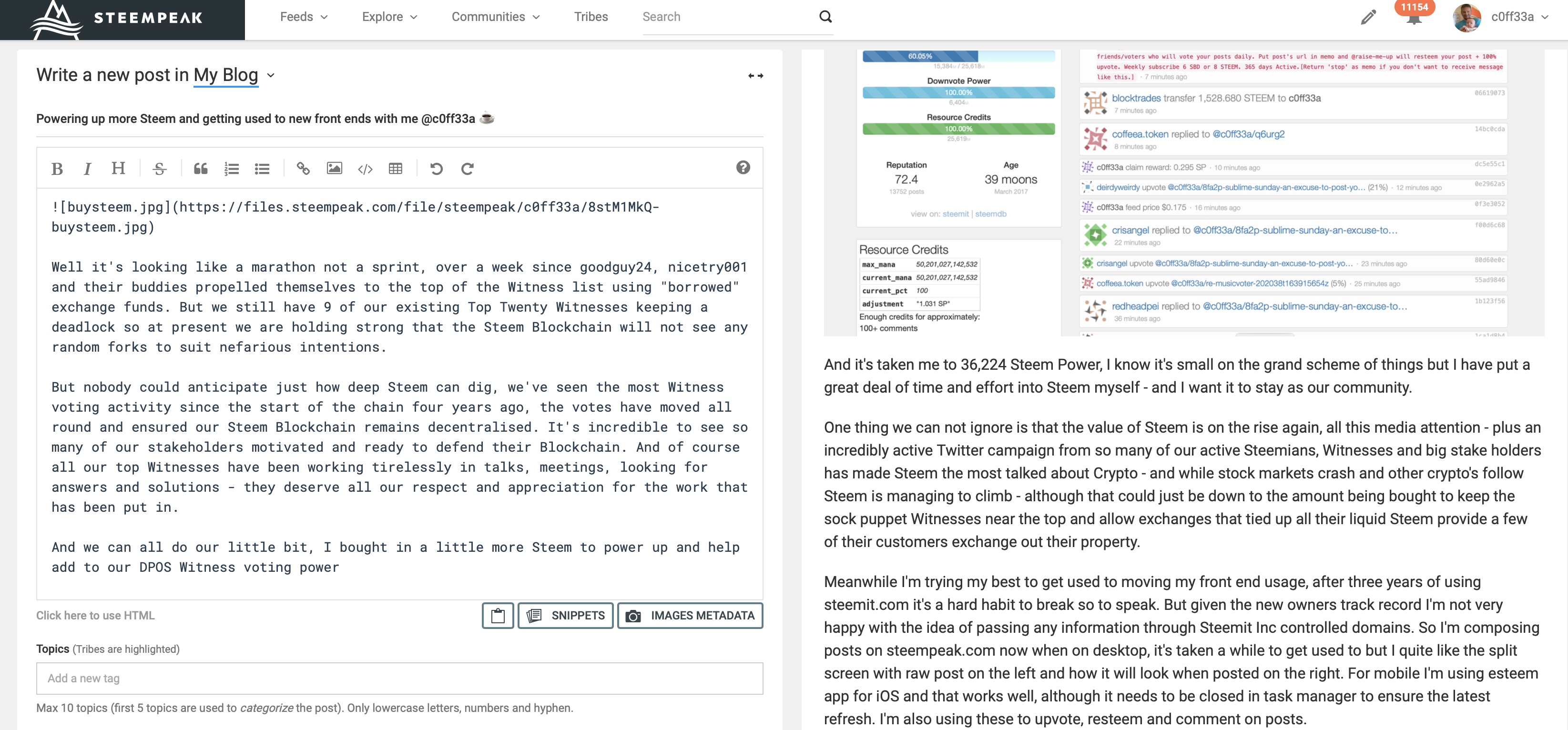
Task: Insert a hyperlink
Action: pos(303,169)
